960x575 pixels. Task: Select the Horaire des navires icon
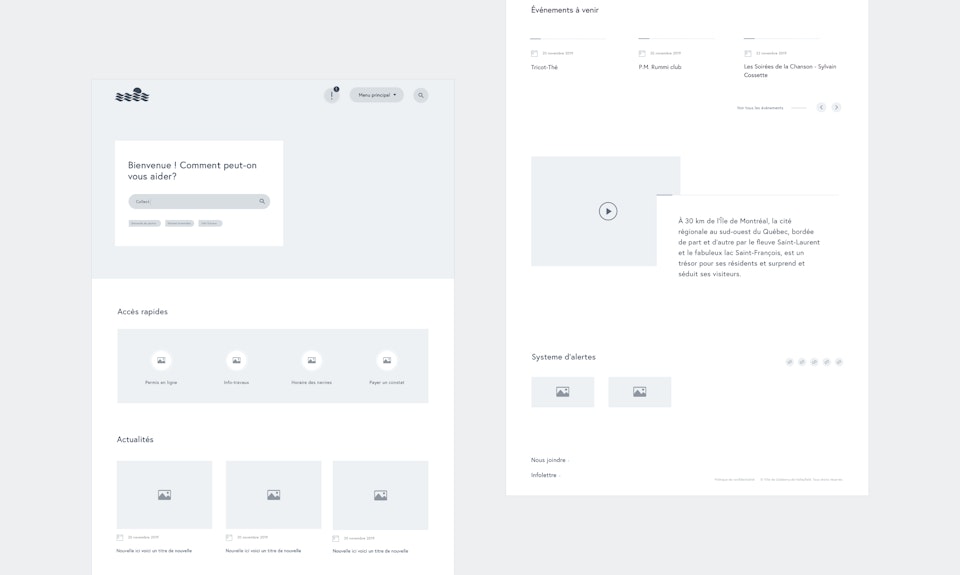click(x=311, y=360)
